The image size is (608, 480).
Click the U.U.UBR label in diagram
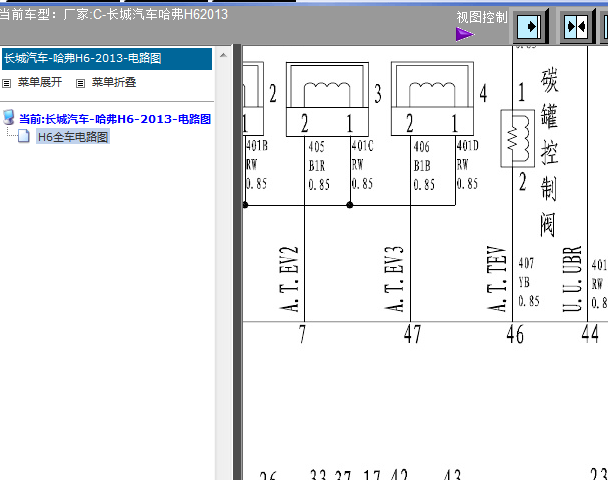point(572,279)
